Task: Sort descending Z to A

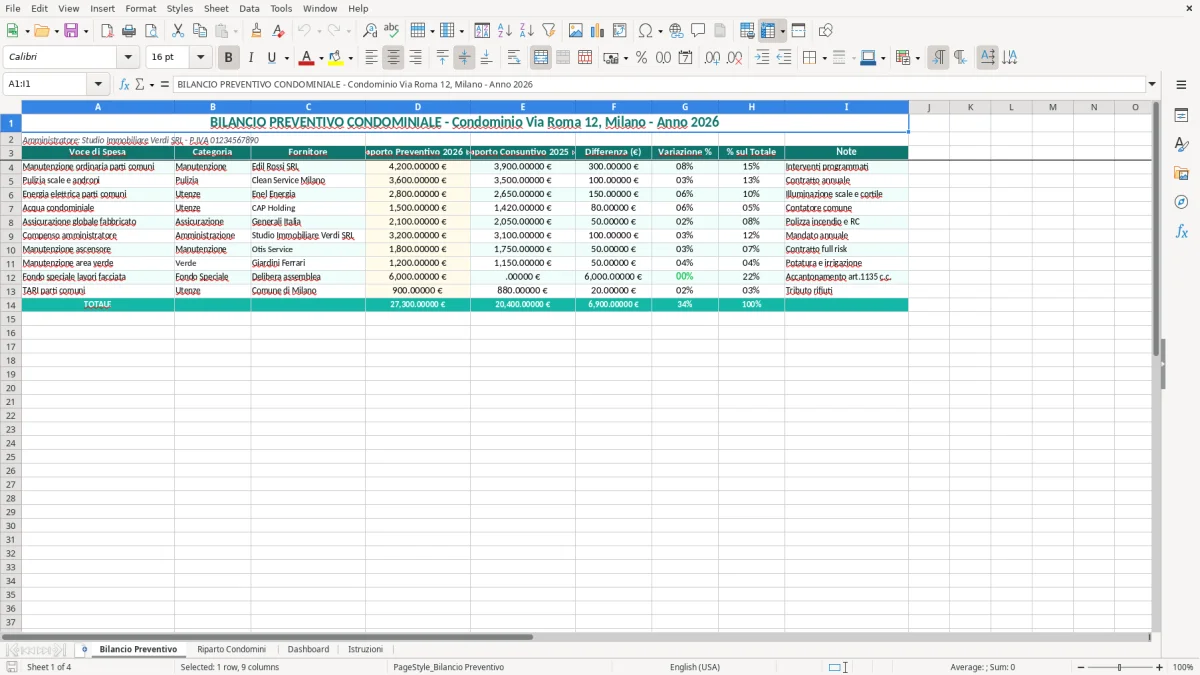Action: click(x=527, y=31)
